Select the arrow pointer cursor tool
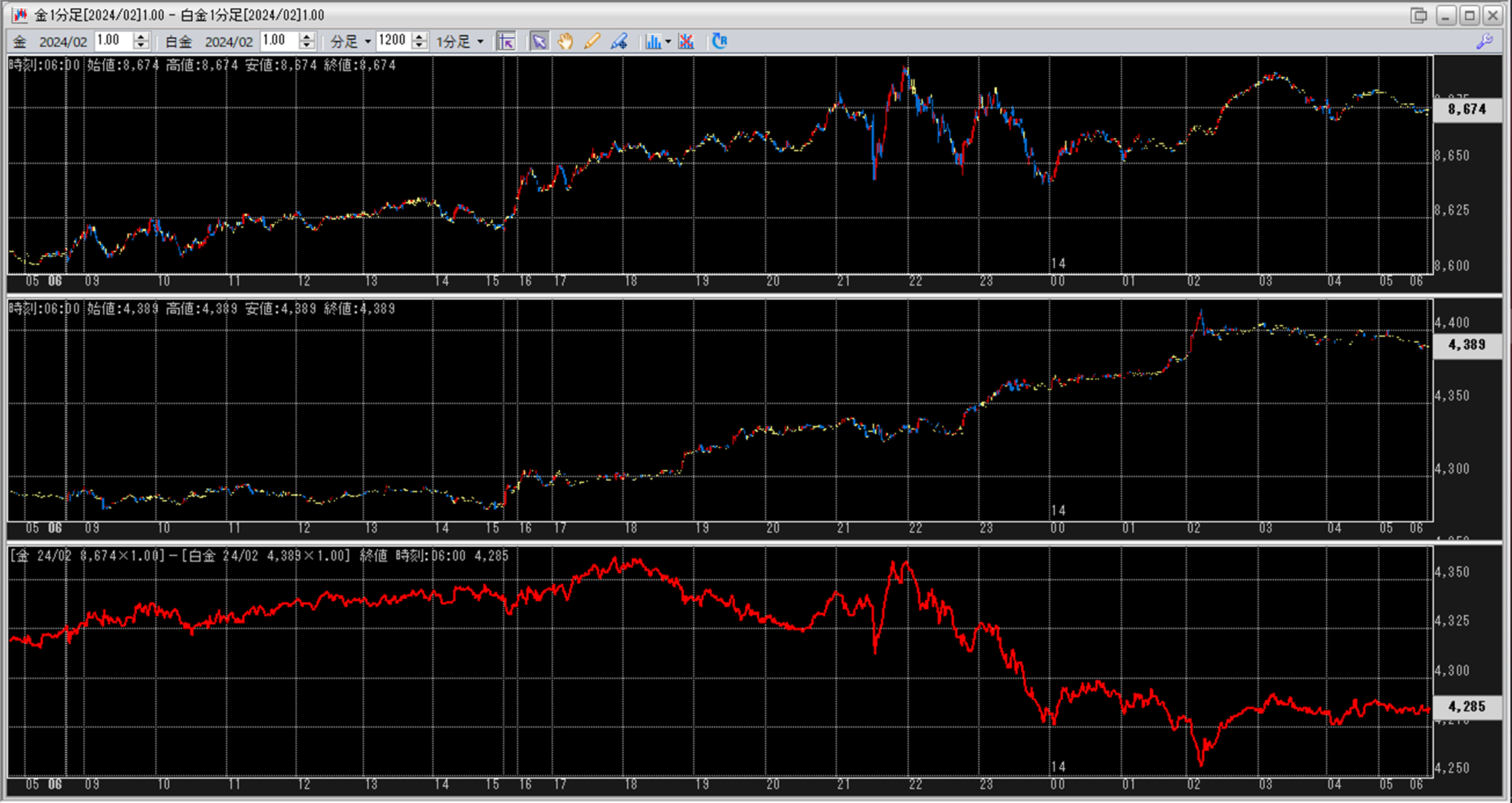The image size is (1512, 803). [x=539, y=42]
